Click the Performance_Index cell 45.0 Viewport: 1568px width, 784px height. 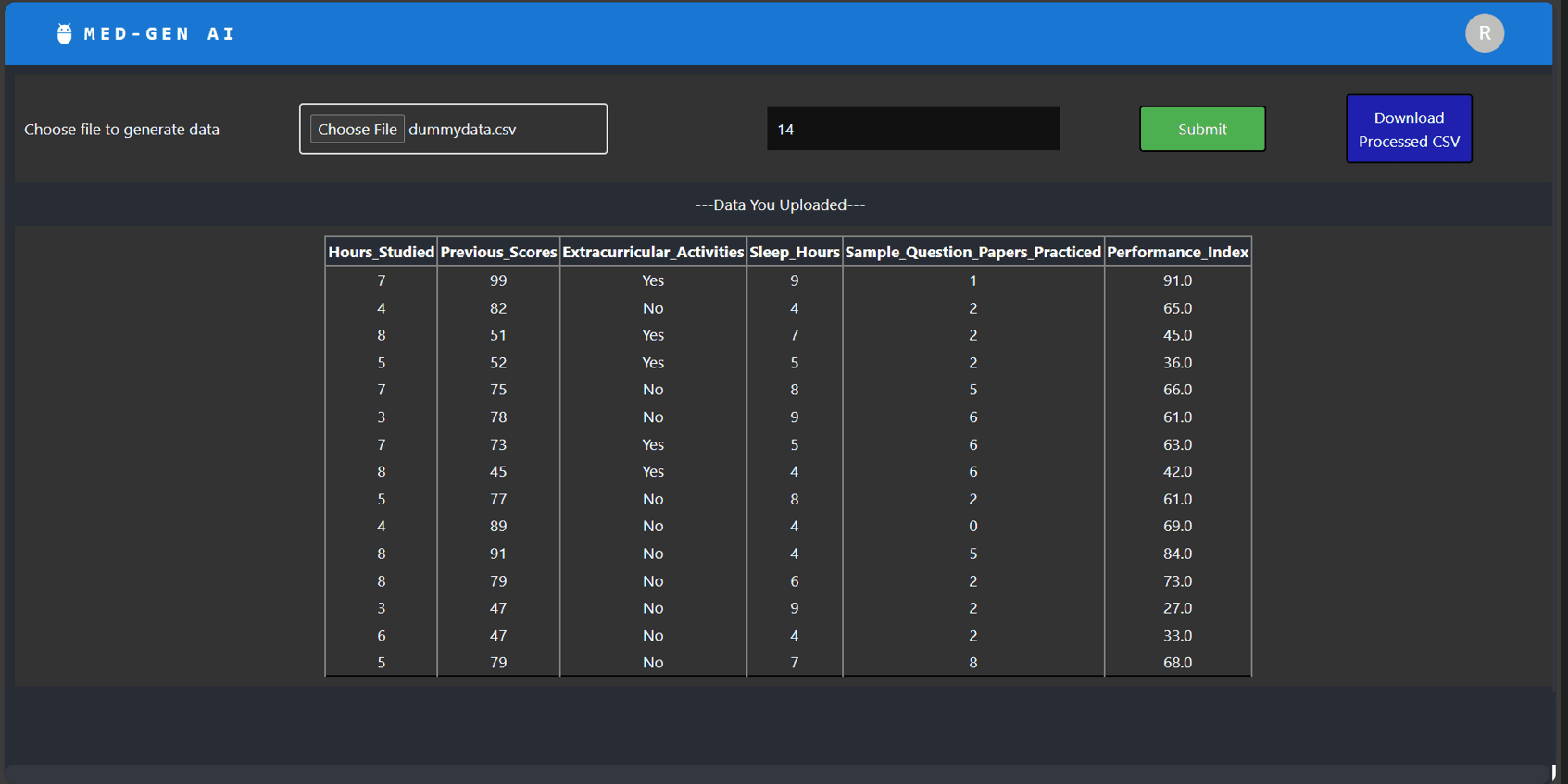click(x=1177, y=335)
